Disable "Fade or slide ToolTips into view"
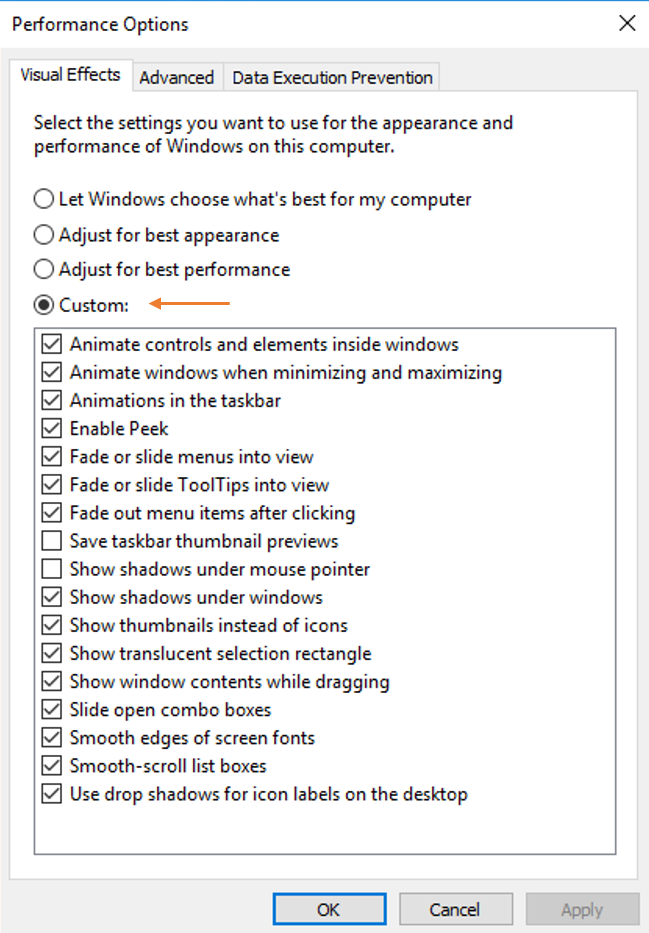Viewport: 649px width, 933px height. (53, 484)
